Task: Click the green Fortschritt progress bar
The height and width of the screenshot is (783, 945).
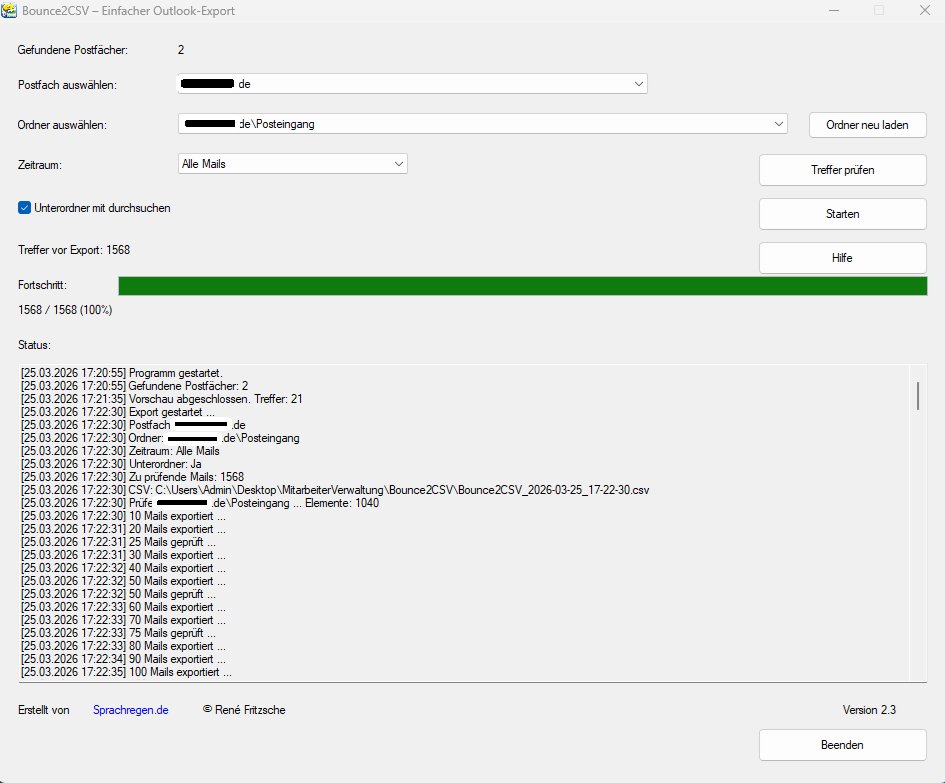Action: pos(522,286)
